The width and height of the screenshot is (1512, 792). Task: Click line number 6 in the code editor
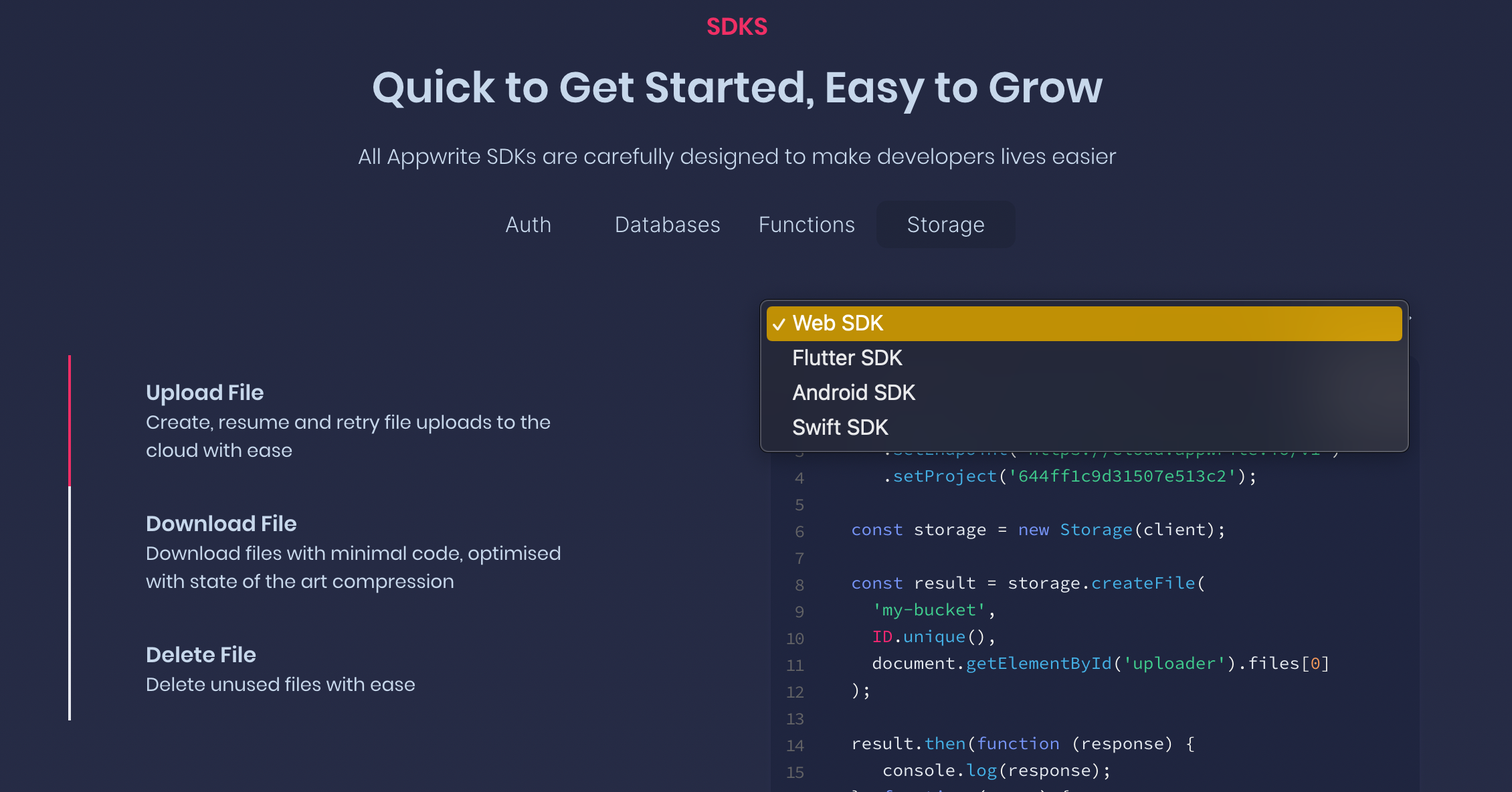[798, 530]
